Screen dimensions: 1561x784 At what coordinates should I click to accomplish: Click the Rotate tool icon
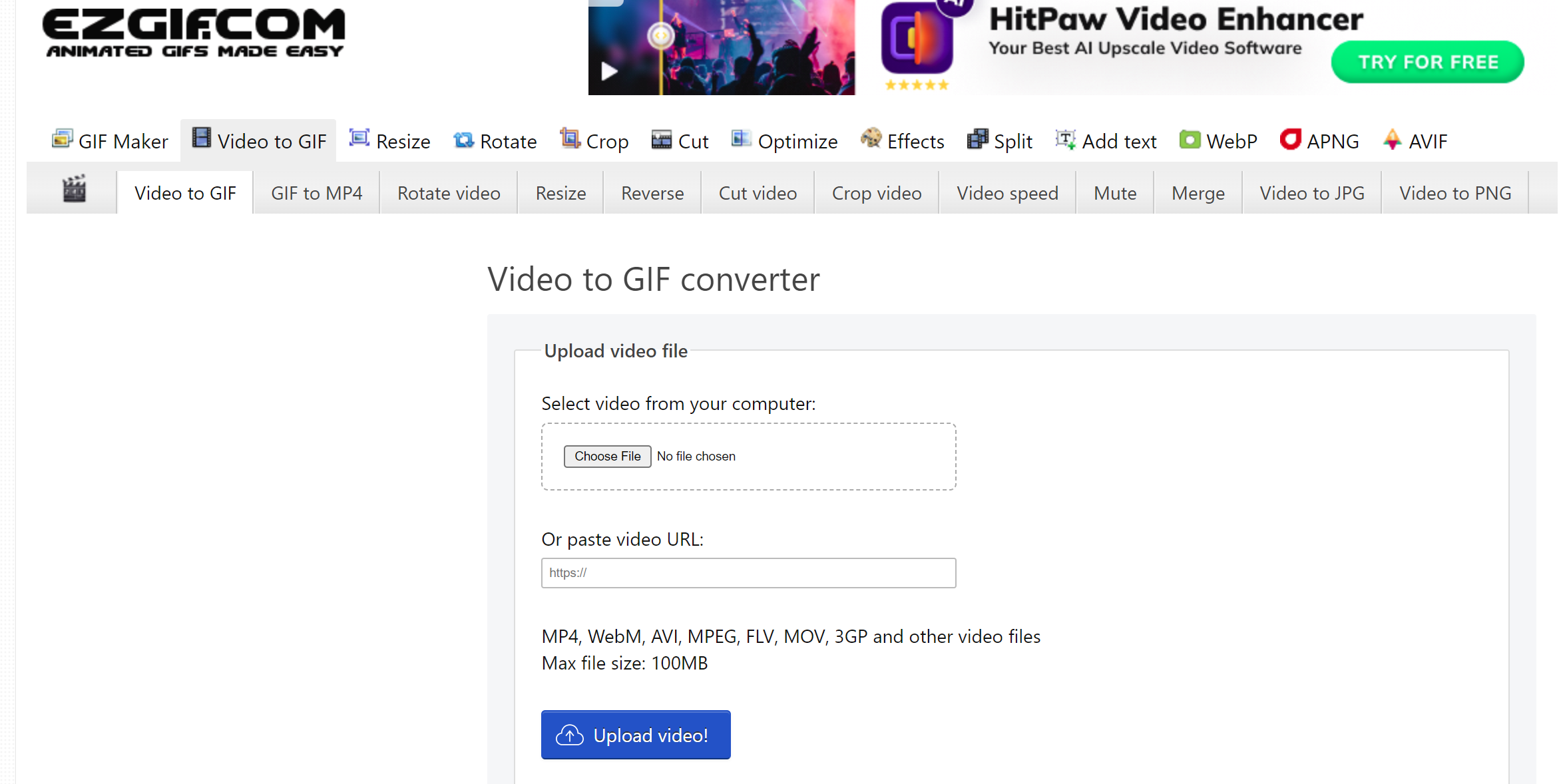point(463,140)
